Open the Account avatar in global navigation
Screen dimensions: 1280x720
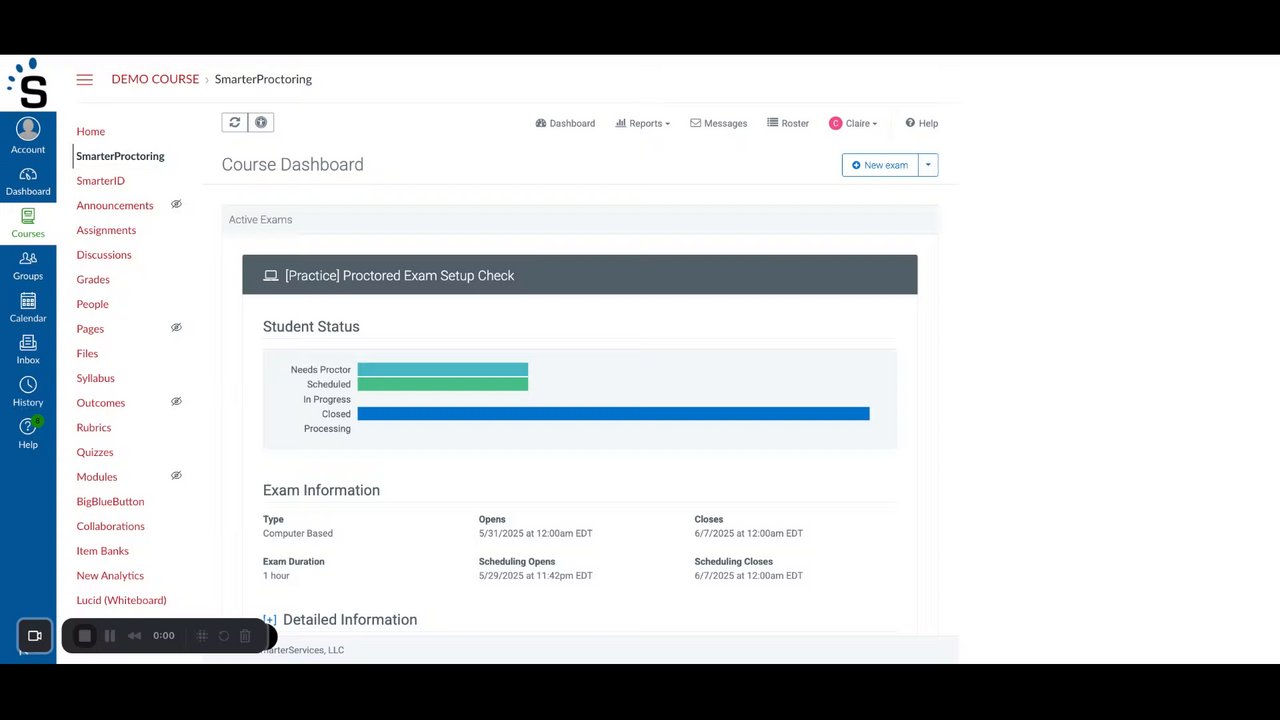point(28,136)
